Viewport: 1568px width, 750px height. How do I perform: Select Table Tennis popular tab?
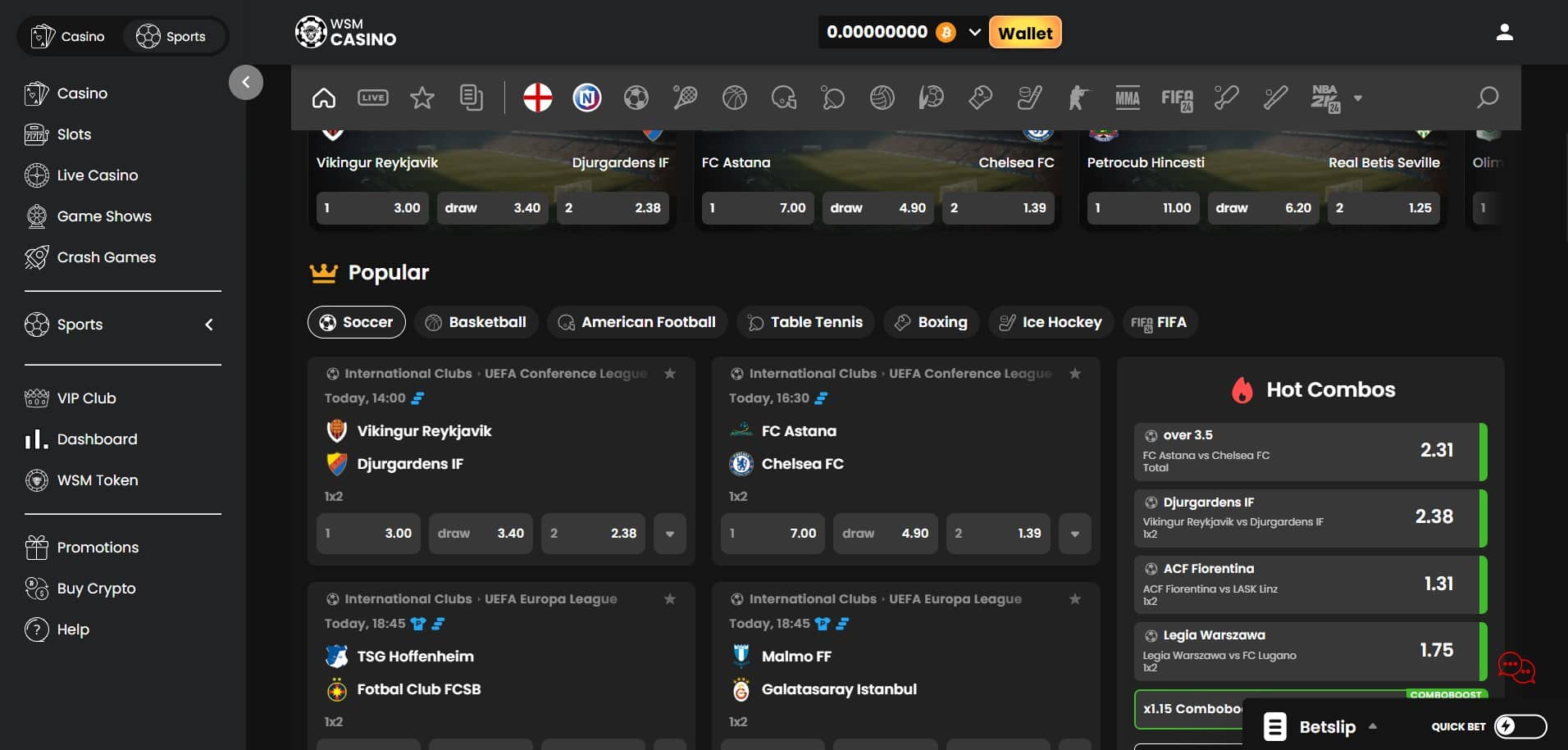806,322
